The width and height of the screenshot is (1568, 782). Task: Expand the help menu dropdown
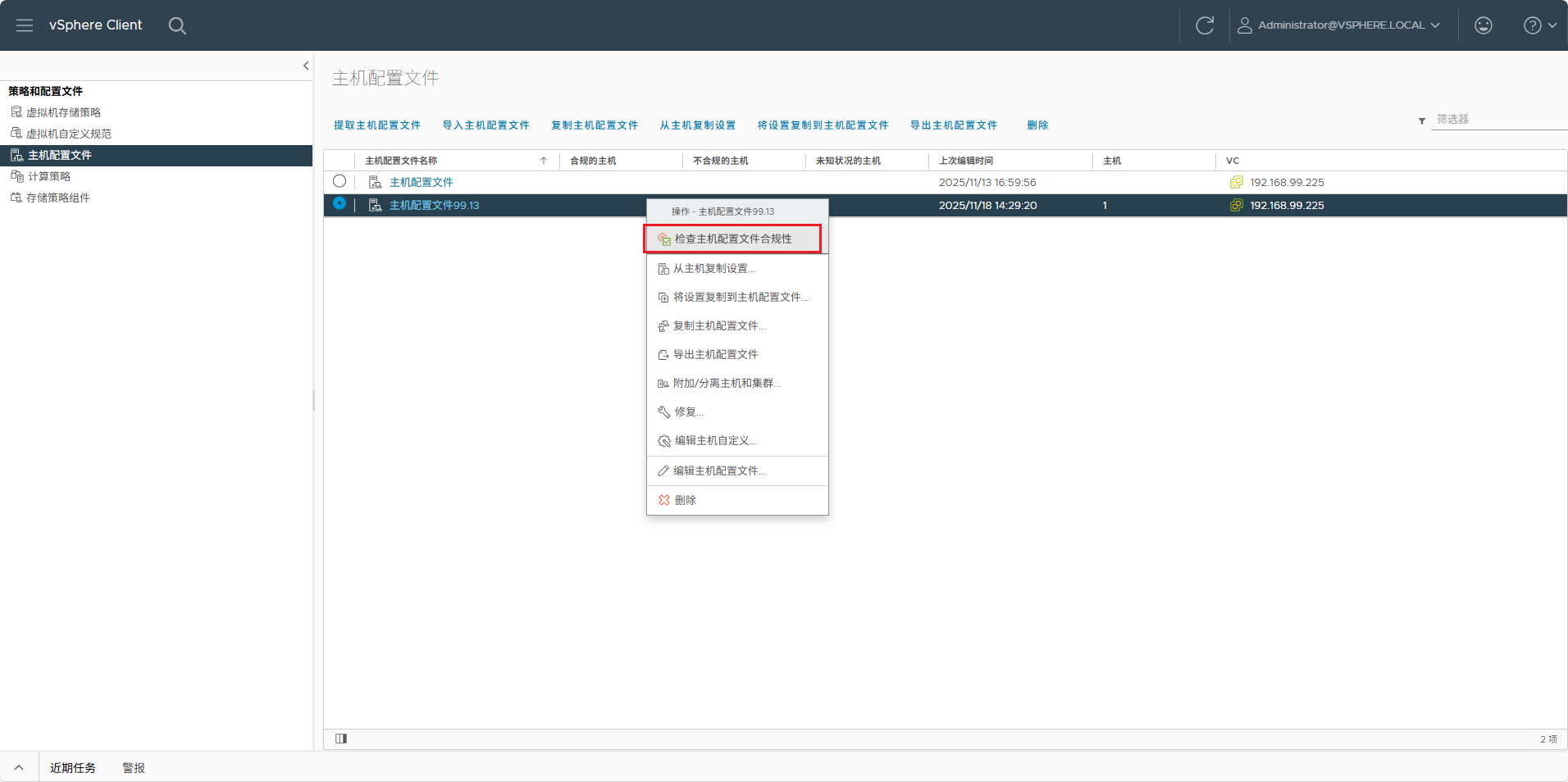coord(1540,25)
